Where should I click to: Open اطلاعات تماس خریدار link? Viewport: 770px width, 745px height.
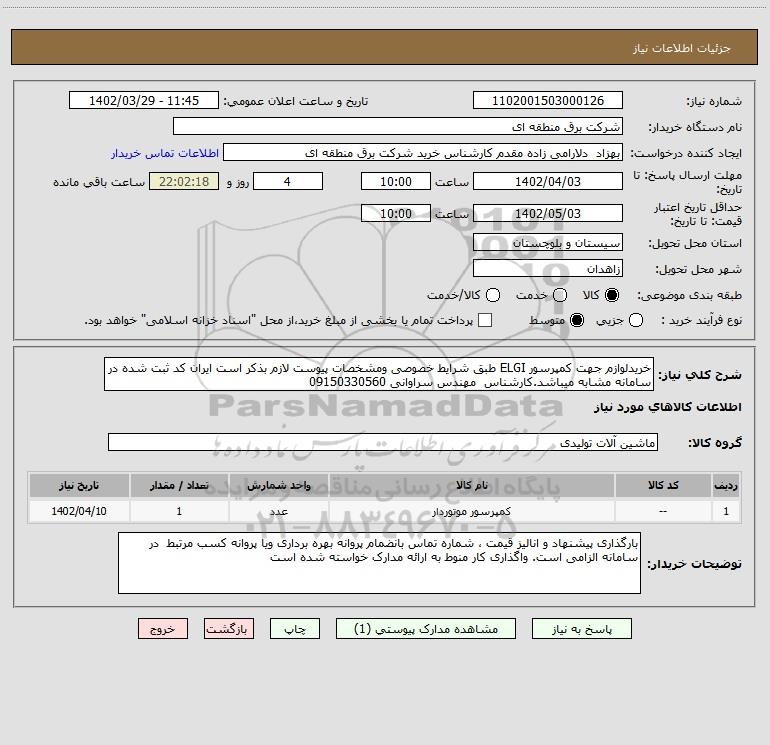(x=165, y=153)
